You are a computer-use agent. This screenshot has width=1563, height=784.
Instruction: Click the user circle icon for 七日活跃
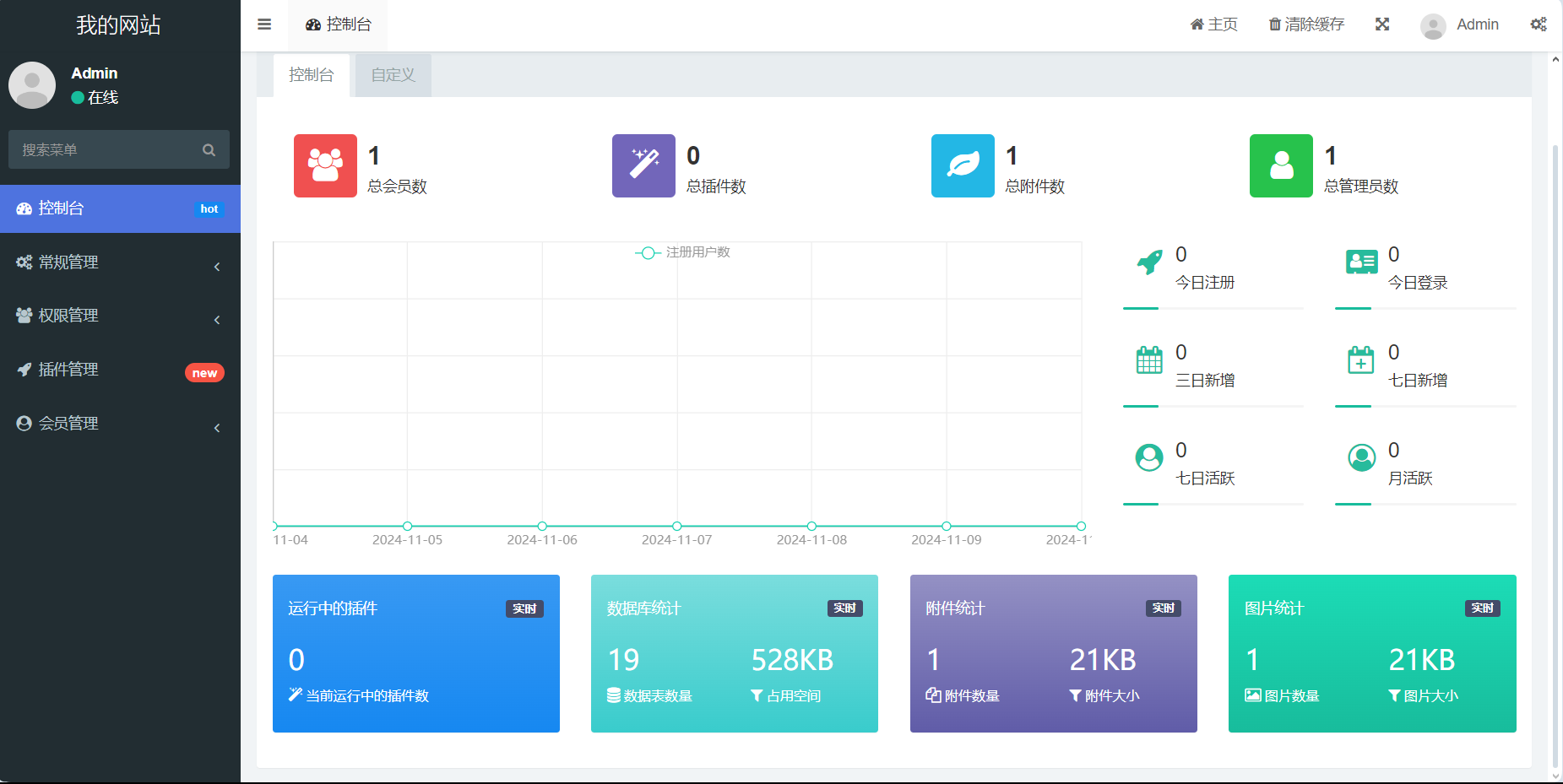(x=1149, y=457)
